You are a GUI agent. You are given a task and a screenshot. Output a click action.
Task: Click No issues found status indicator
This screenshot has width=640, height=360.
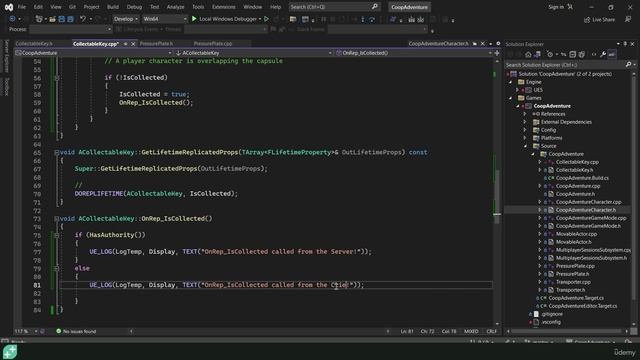tap(76, 331)
